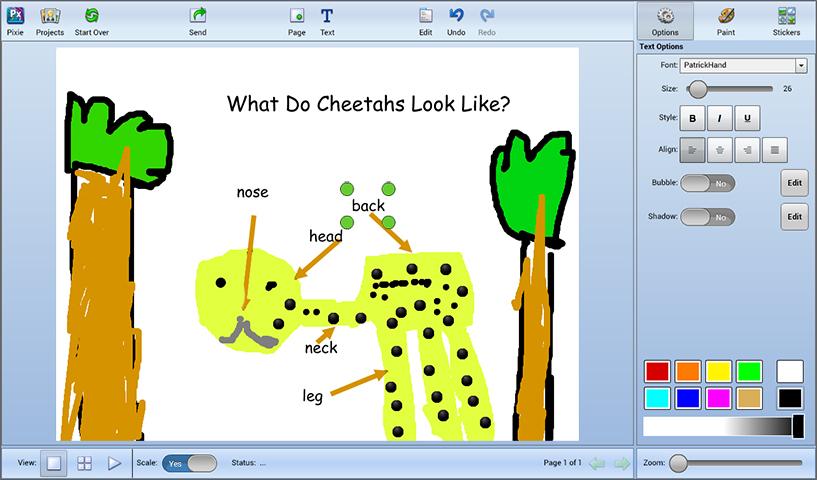817x480 pixels.
Task: Open the Edit menu icon
Action: pyautogui.click(x=426, y=16)
